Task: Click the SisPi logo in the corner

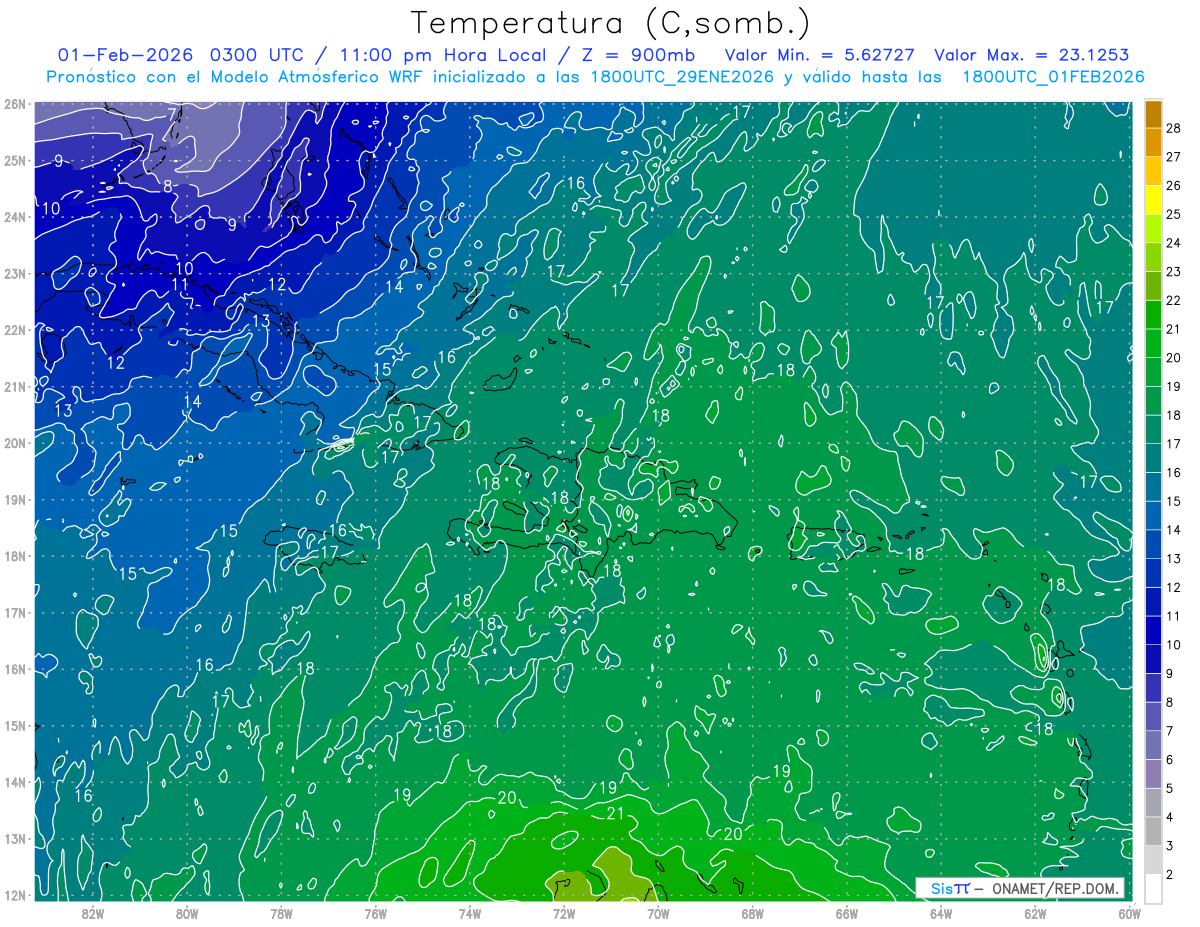Action: 950,888
